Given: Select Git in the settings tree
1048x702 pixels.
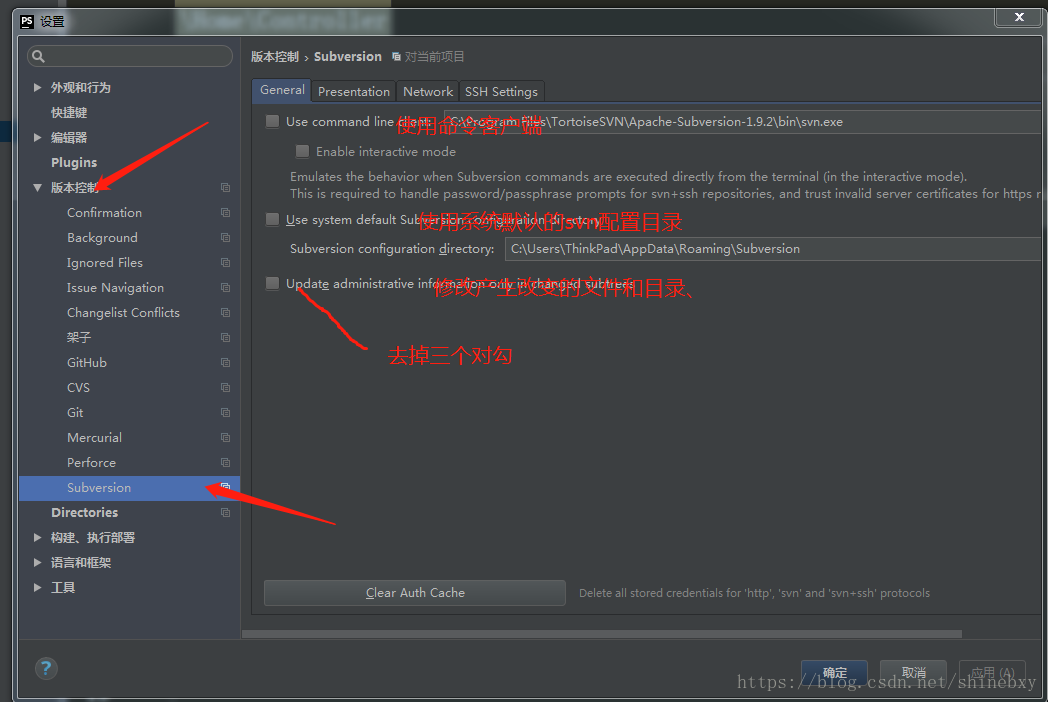Looking at the screenshot, I should pos(75,413).
